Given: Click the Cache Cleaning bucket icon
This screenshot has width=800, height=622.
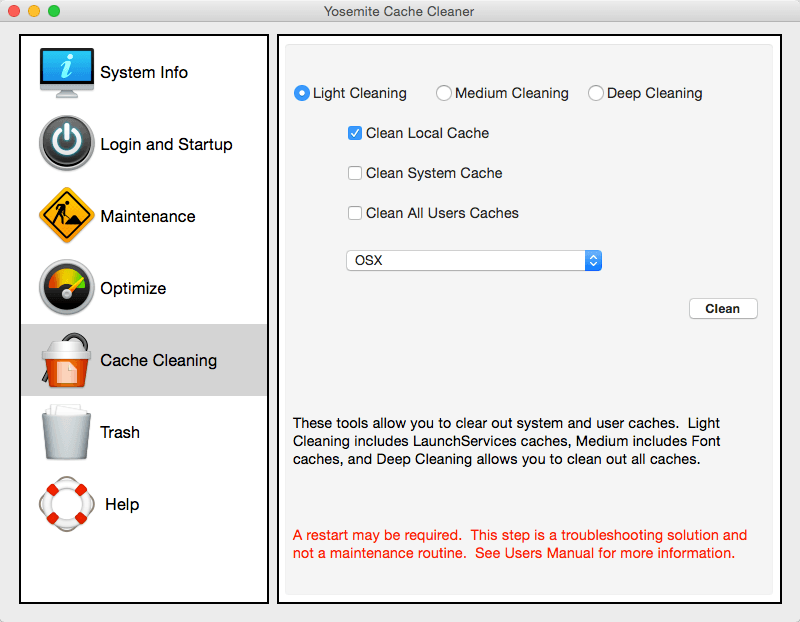Looking at the screenshot, I should pyautogui.click(x=66, y=360).
